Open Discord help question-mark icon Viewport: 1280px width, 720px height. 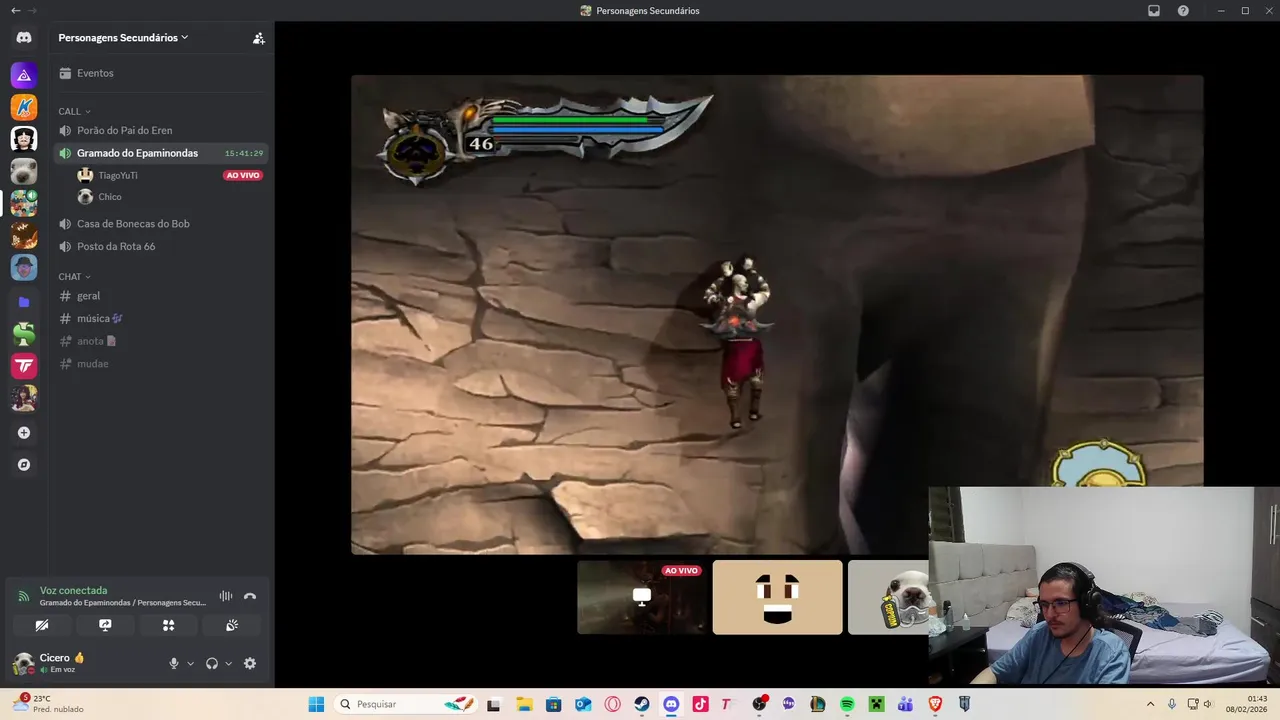1184,11
